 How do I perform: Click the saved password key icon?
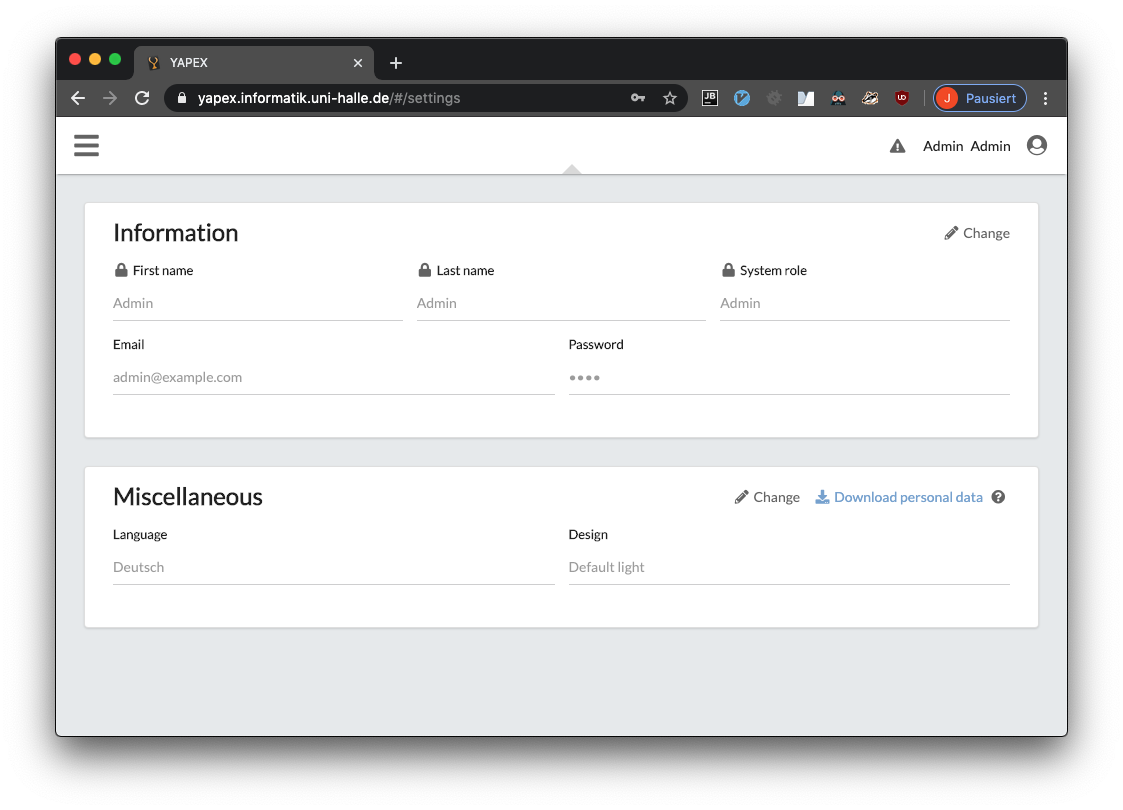pos(638,98)
